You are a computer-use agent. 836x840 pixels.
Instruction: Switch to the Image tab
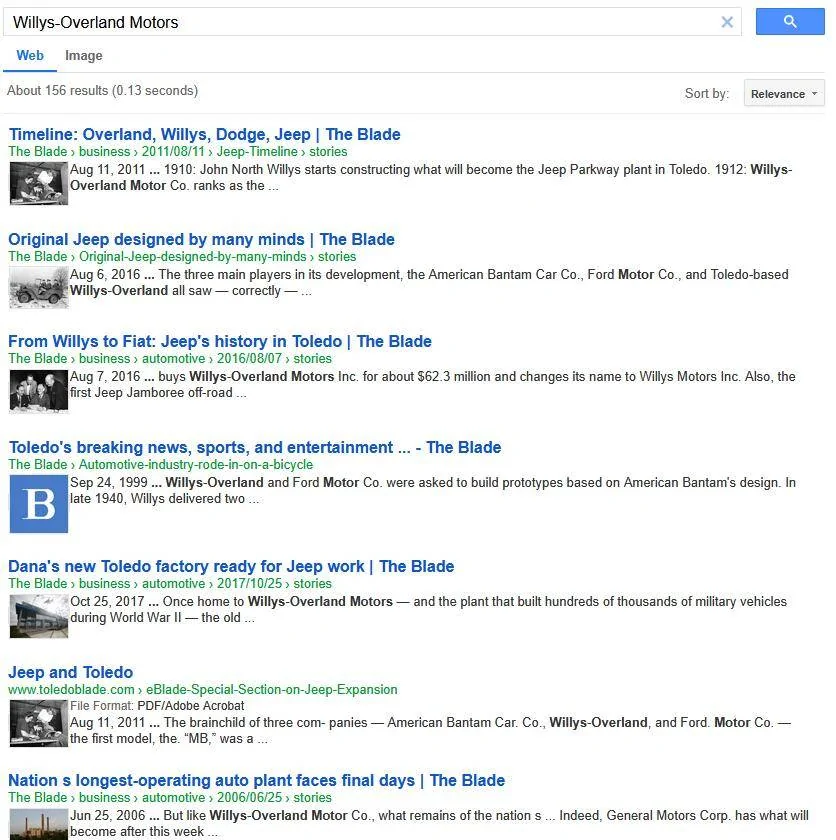[84, 56]
